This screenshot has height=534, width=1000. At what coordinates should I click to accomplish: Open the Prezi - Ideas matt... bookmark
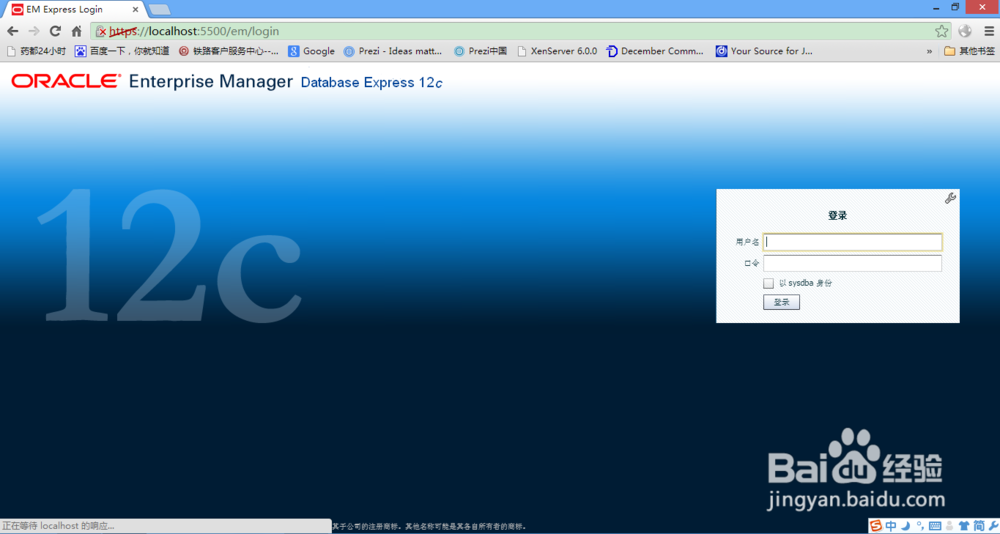pos(393,51)
